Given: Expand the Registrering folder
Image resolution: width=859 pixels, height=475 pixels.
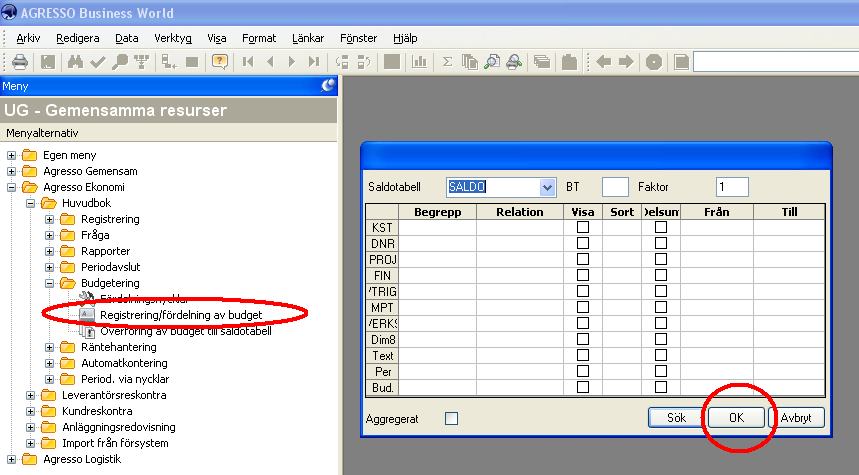Looking at the screenshot, I should pyautogui.click(x=49, y=219).
